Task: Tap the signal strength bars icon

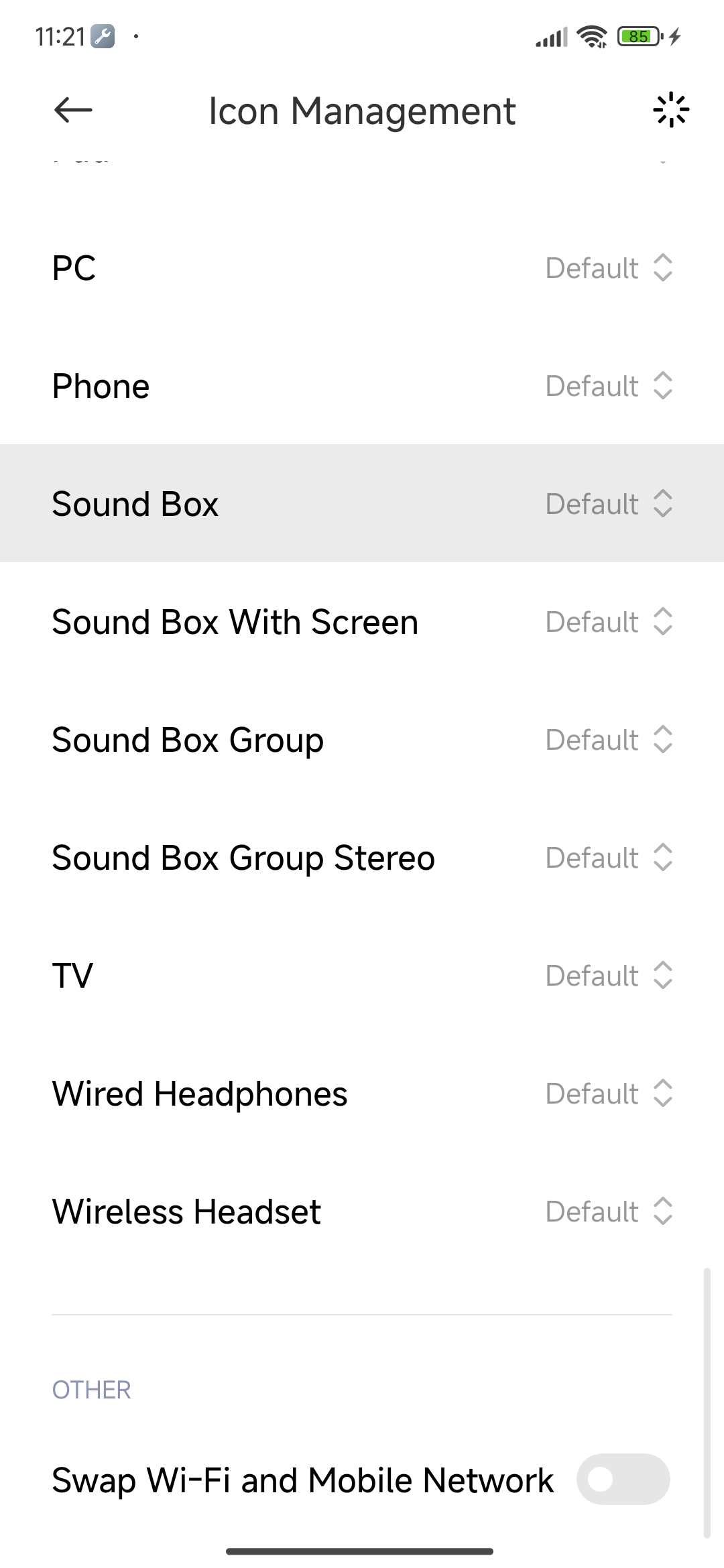Action: (x=551, y=38)
